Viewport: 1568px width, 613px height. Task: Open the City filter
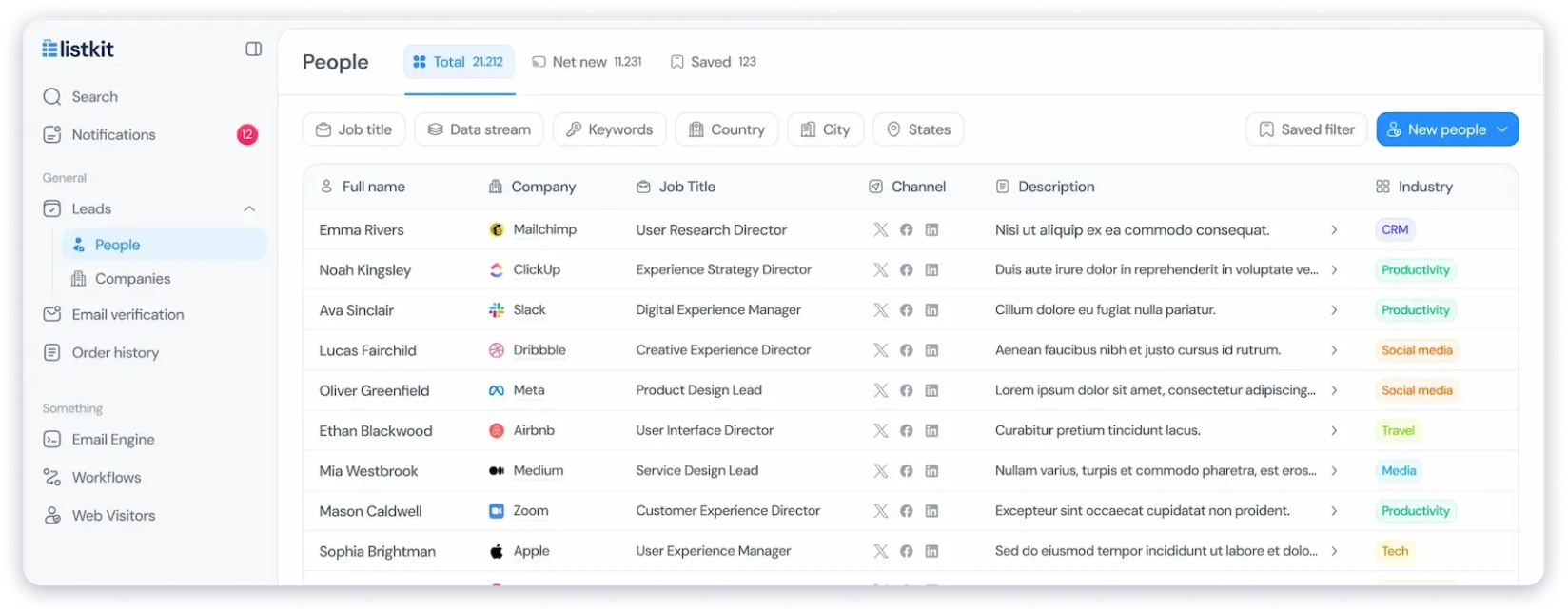point(826,129)
